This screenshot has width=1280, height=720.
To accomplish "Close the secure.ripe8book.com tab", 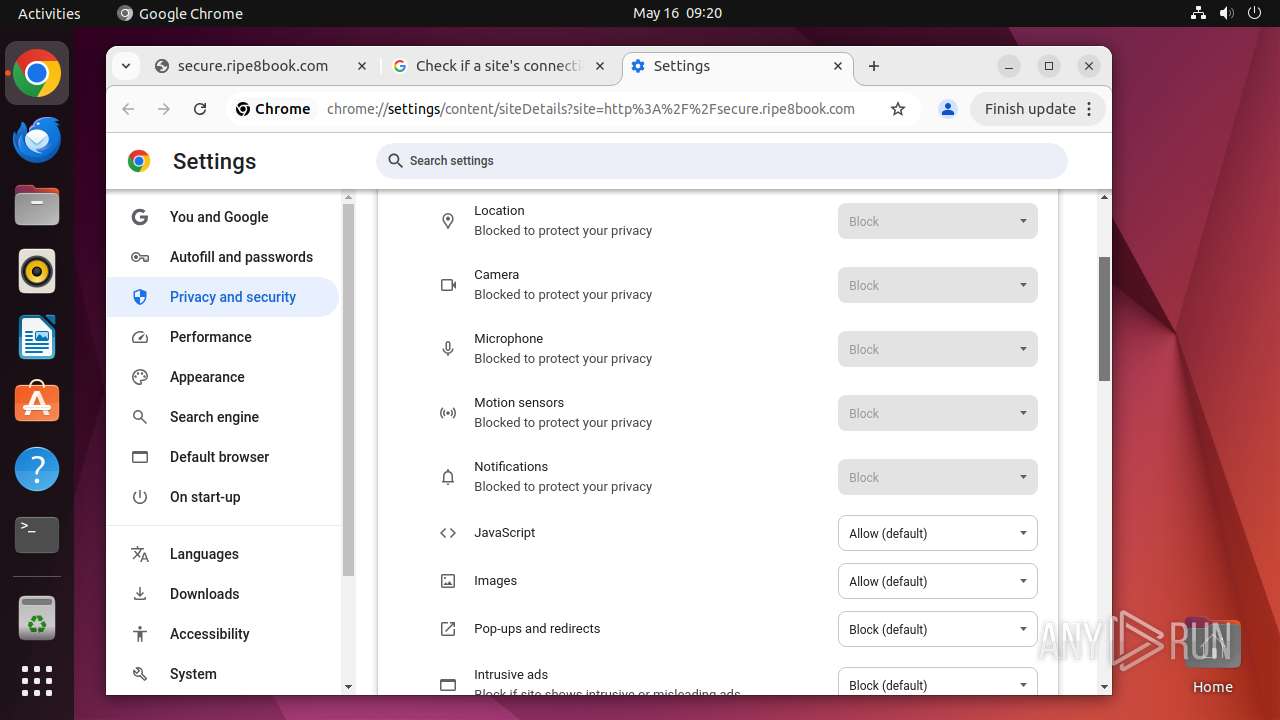I will [362, 66].
